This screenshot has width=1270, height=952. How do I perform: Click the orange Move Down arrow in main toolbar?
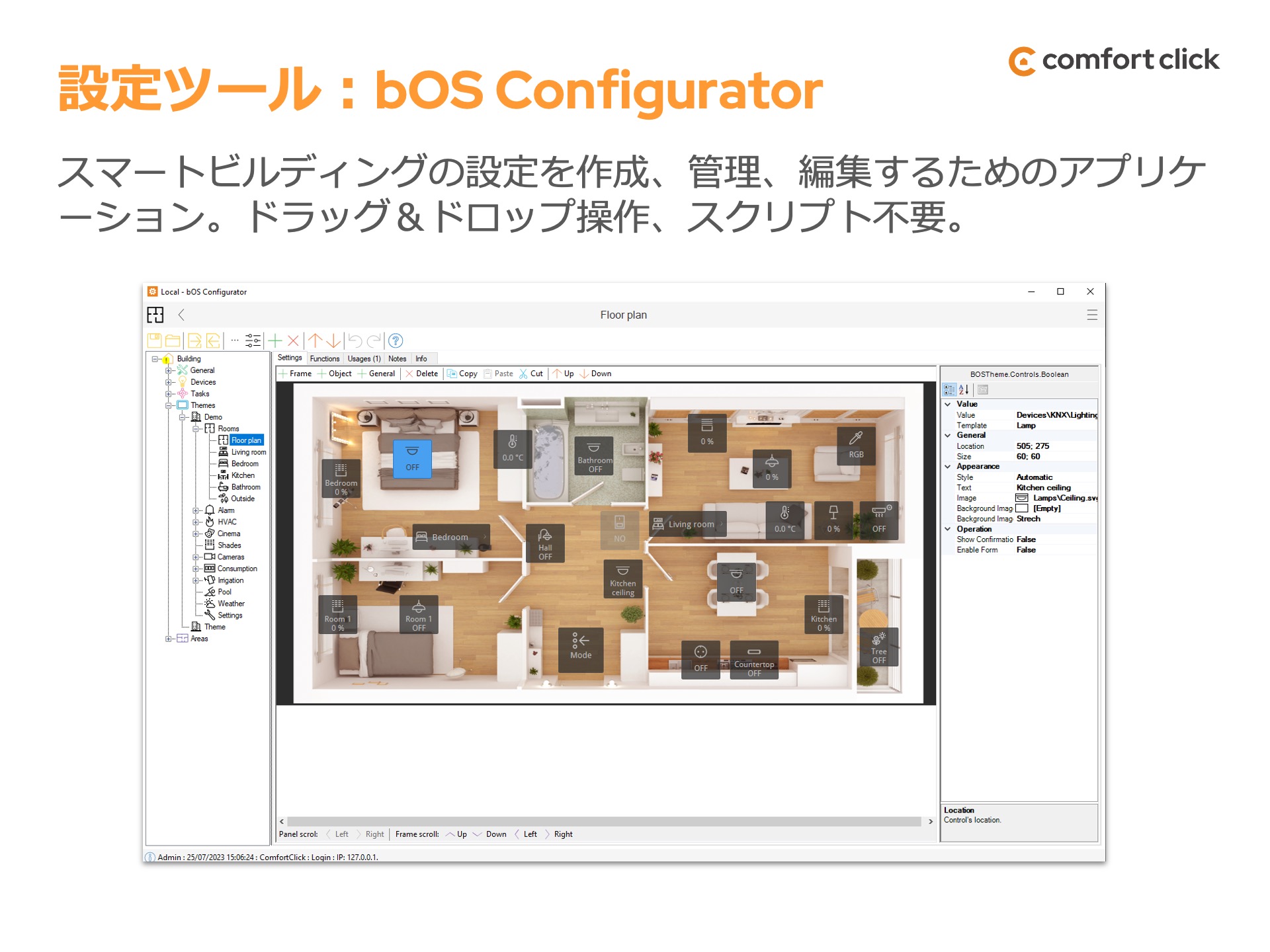coord(333,340)
